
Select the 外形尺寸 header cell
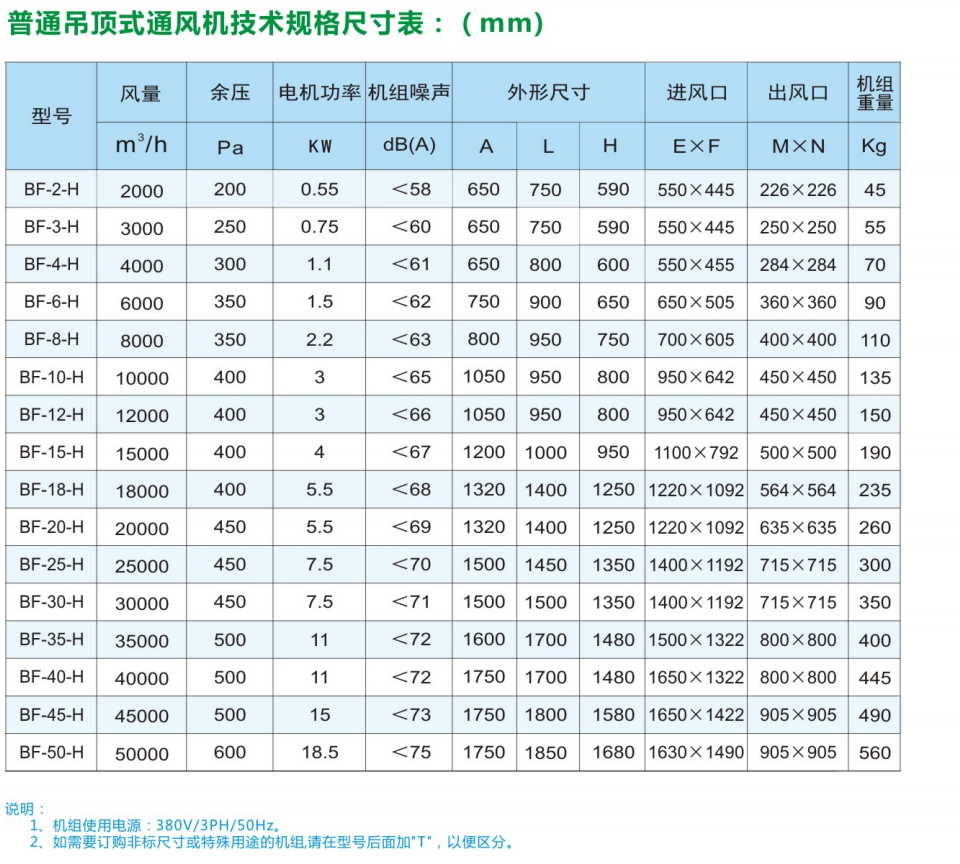[x=548, y=93]
